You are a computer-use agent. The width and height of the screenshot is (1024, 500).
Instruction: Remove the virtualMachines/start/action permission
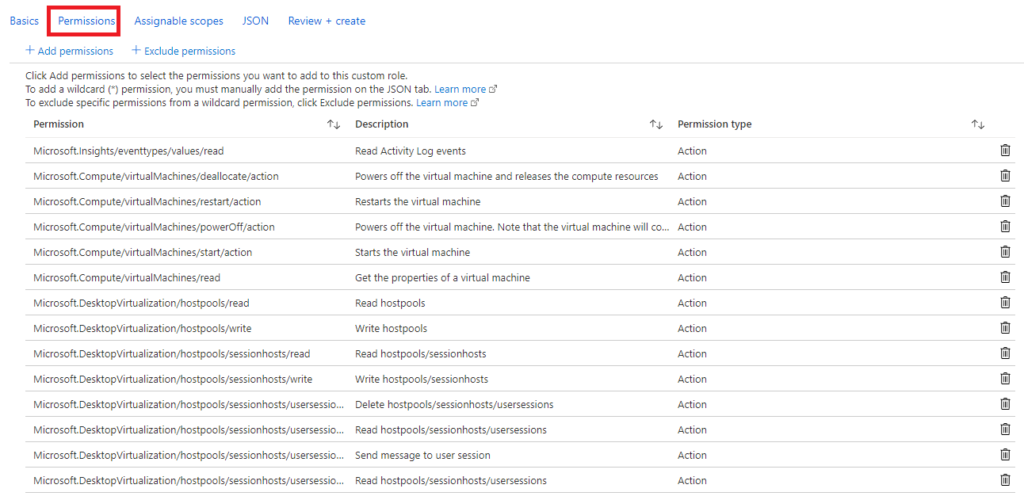coord(1005,252)
